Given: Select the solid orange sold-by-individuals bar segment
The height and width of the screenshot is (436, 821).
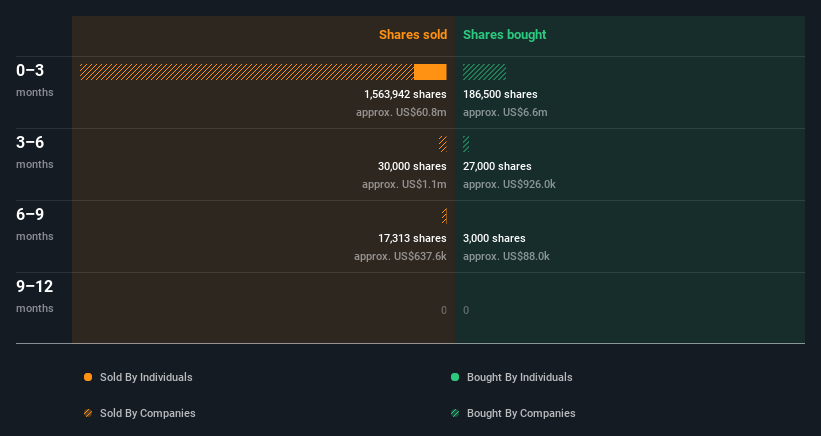Looking at the screenshot, I should 430,72.
